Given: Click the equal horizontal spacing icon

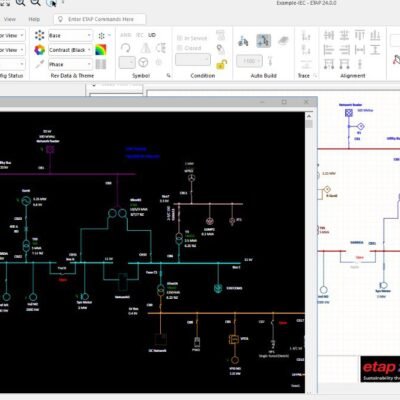Looking at the screenshot, I should (360, 50).
